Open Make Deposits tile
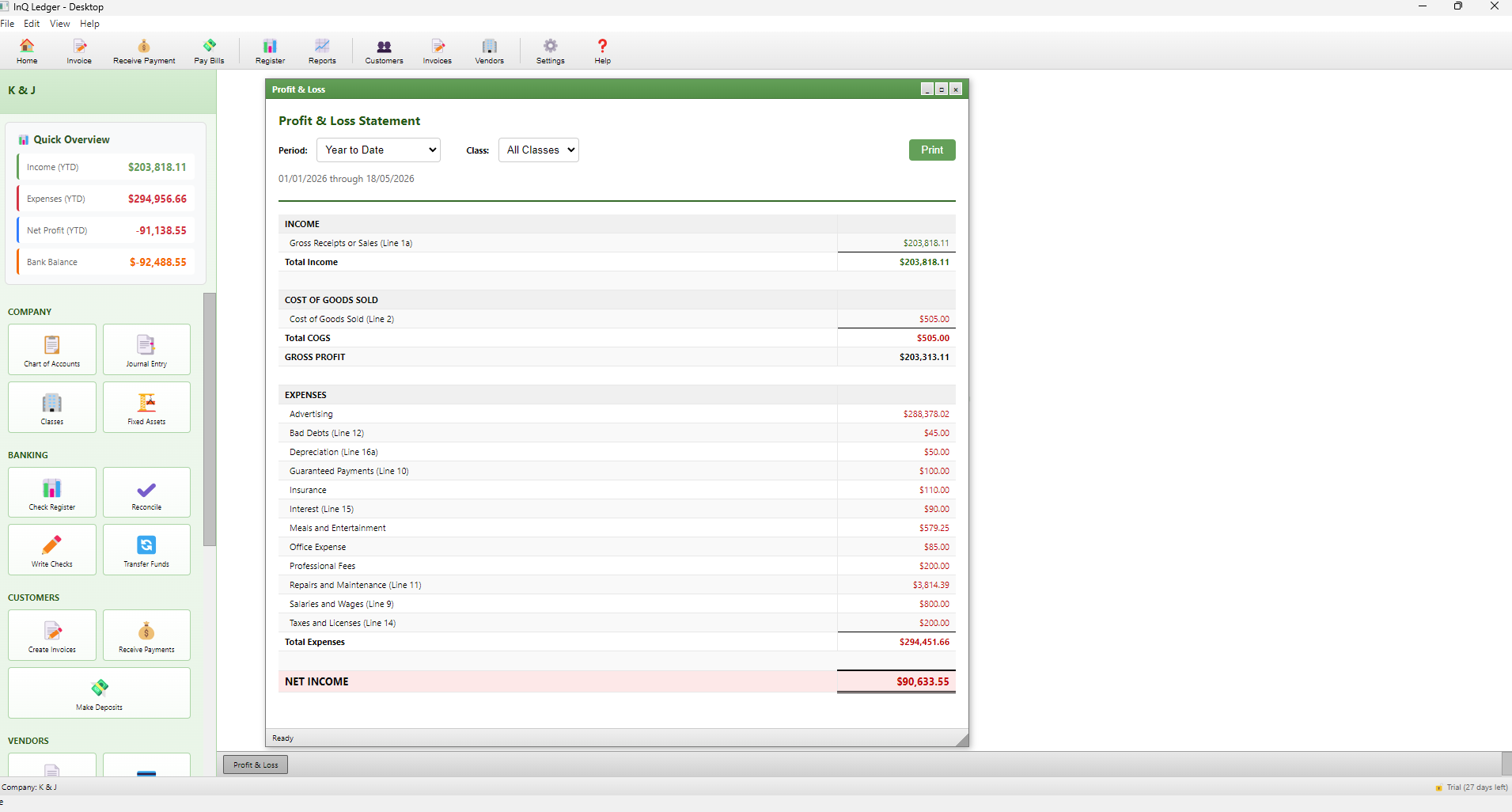Viewport: 1512px width, 812px height. coord(99,692)
